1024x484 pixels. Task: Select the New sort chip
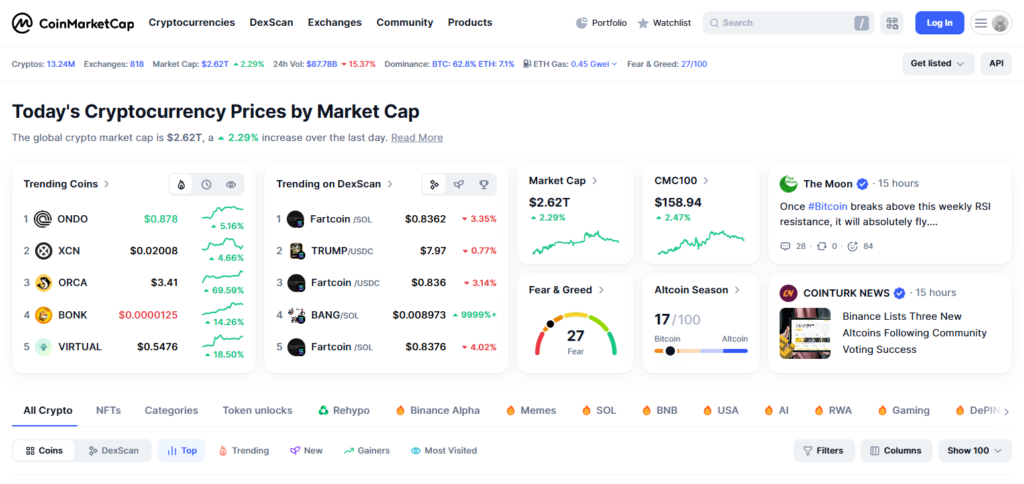pyautogui.click(x=306, y=451)
